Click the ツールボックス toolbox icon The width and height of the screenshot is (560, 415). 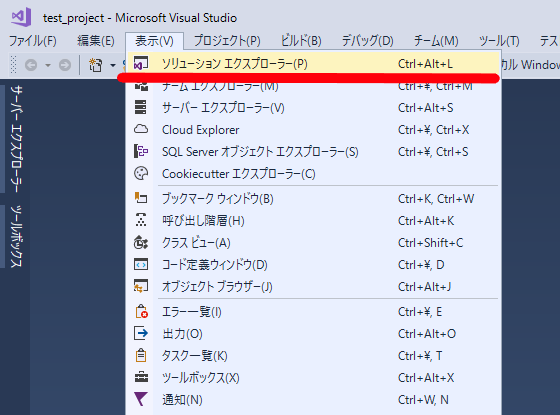coord(141,378)
